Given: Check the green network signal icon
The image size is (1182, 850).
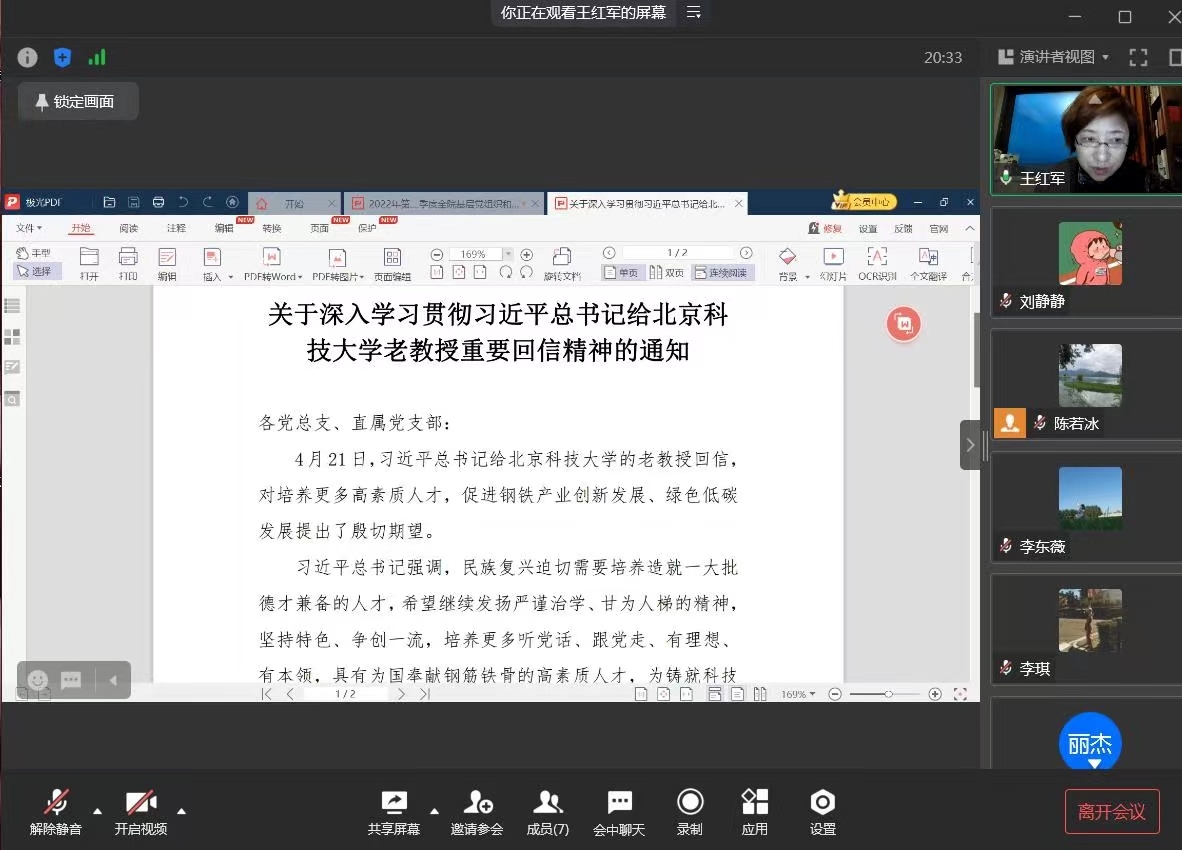Looking at the screenshot, I should point(97,57).
